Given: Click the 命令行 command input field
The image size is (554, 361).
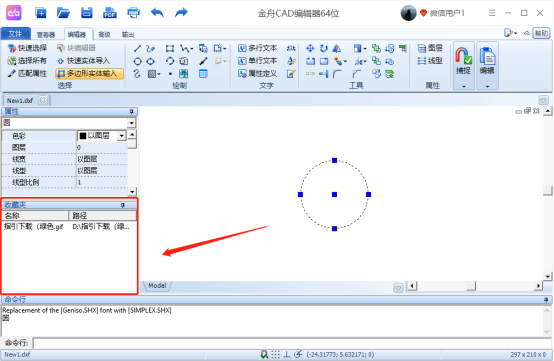Looking at the screenshot, I should pos(292,343).
